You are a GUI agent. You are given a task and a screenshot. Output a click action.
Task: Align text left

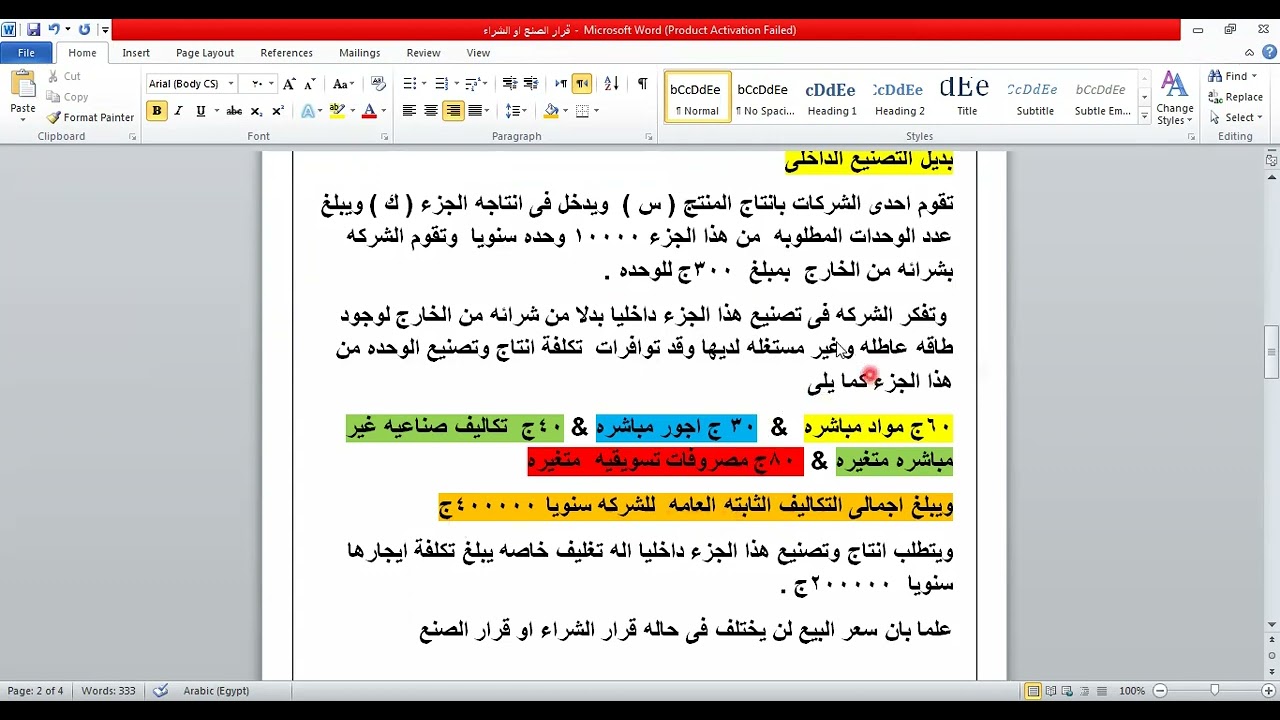pyautogui.click(x=409, y=111)
